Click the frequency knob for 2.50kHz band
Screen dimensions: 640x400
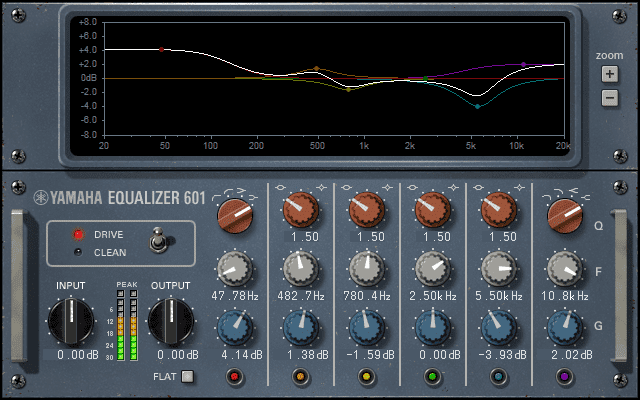(433, 269)
